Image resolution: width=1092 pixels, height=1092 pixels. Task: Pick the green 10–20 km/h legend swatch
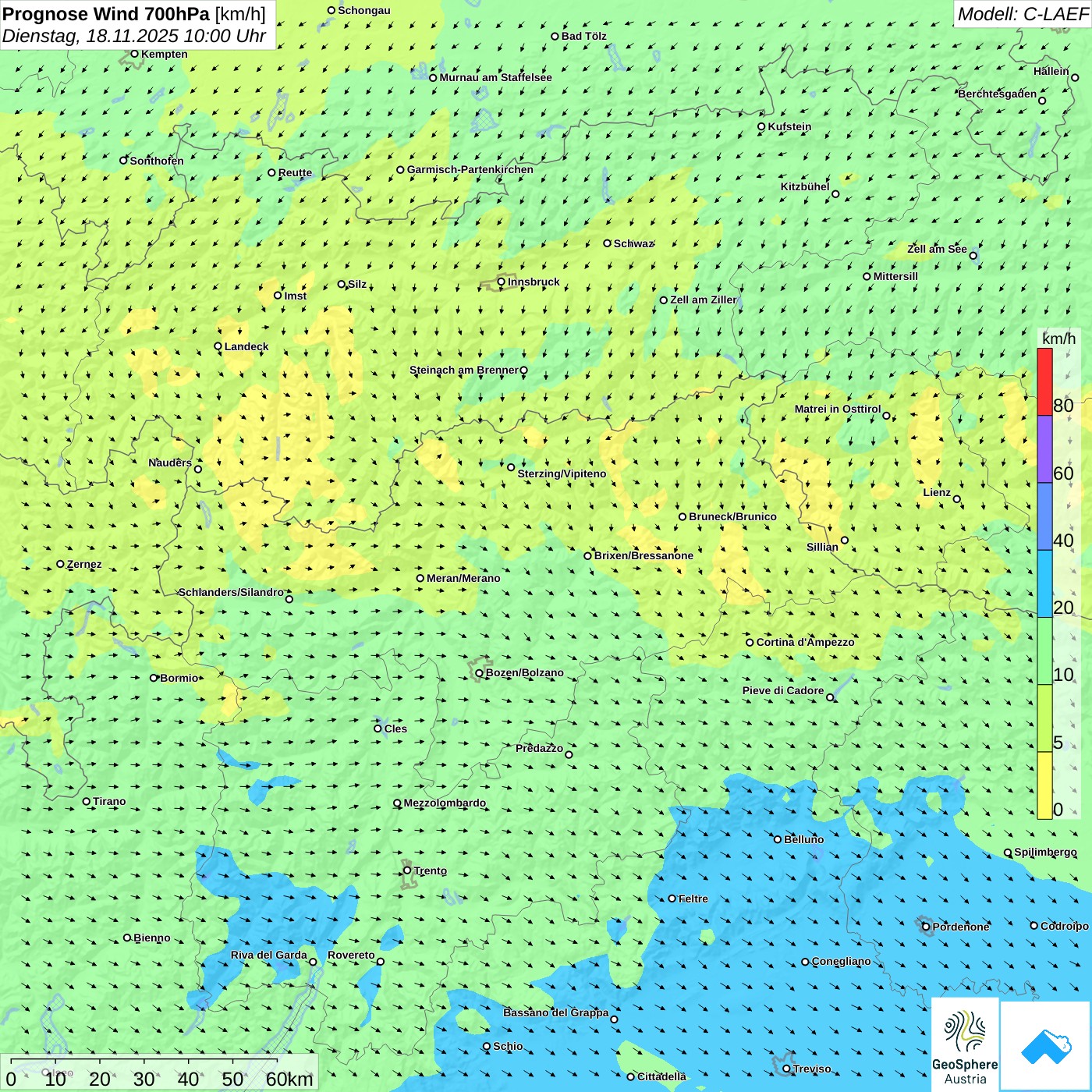(1044, 651)
